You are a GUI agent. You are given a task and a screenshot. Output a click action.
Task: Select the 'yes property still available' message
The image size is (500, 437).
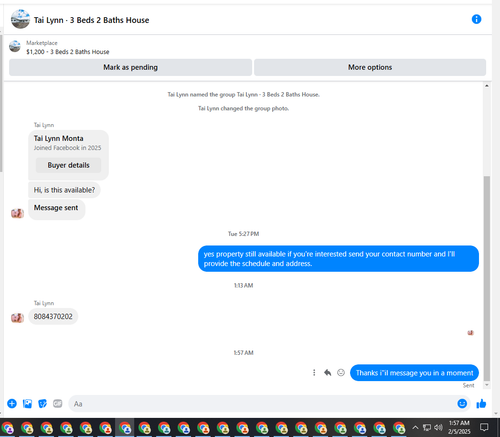coord(338,259)
